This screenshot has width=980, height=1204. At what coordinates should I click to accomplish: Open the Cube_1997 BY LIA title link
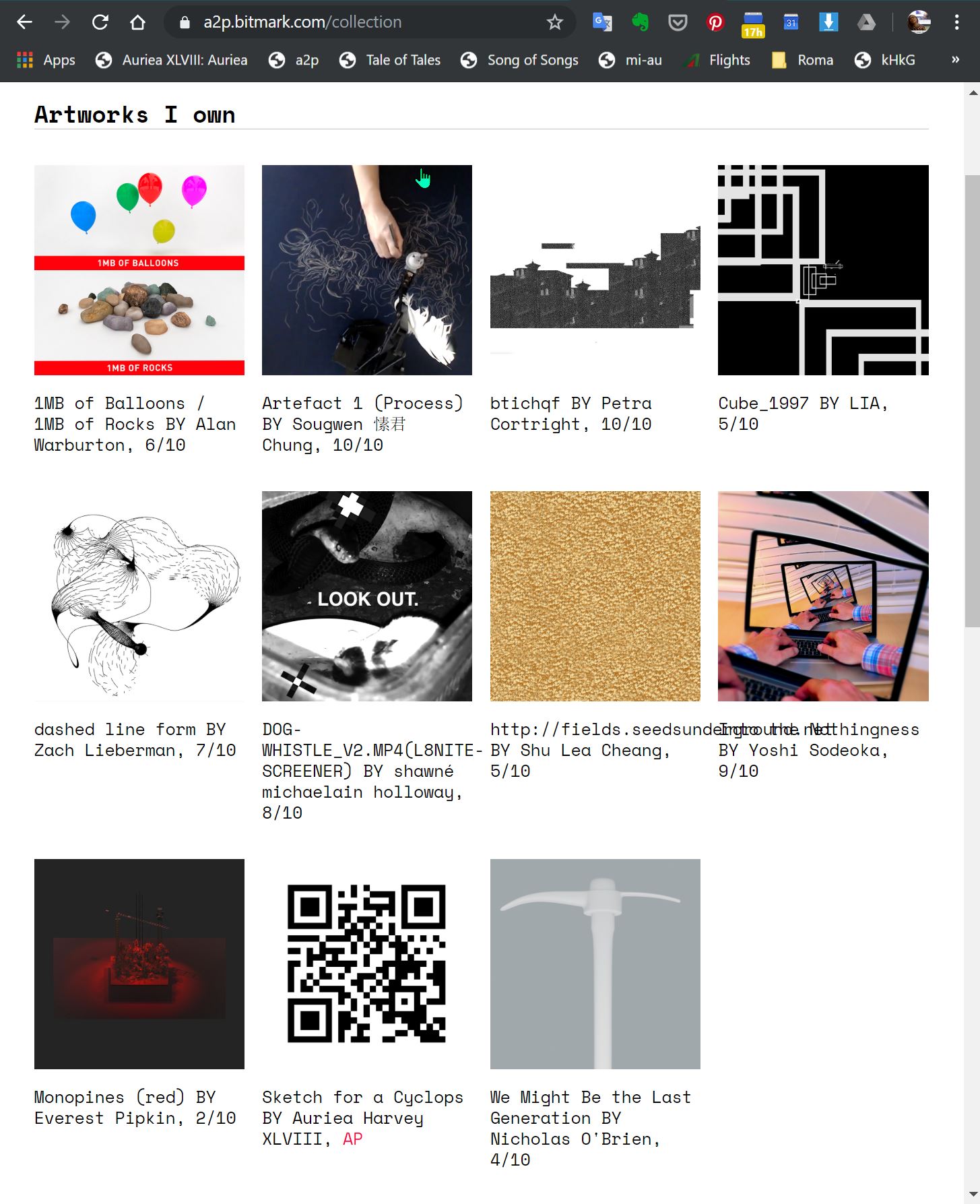[x=803, y=413]
